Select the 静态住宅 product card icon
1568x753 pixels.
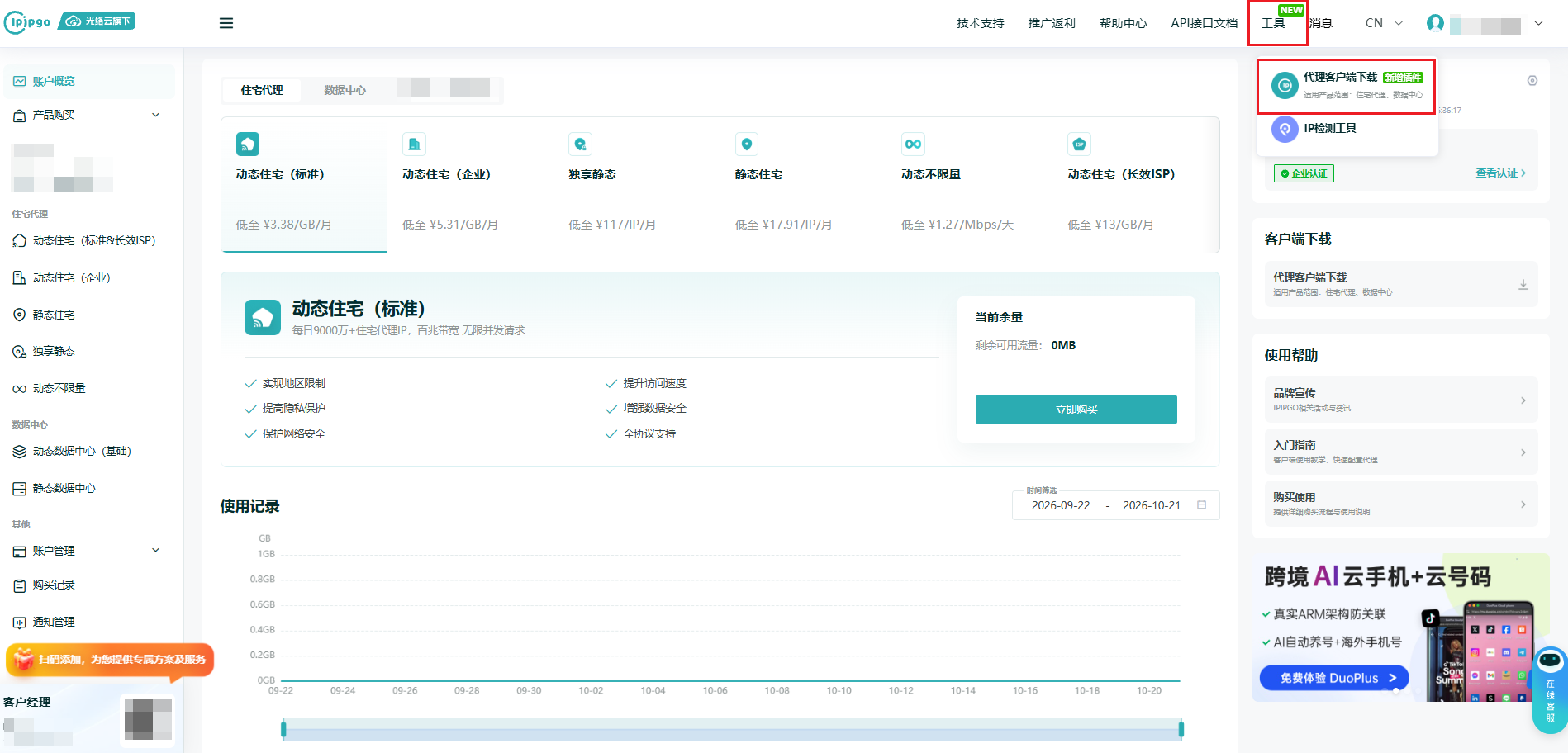[x=747, y=144]
